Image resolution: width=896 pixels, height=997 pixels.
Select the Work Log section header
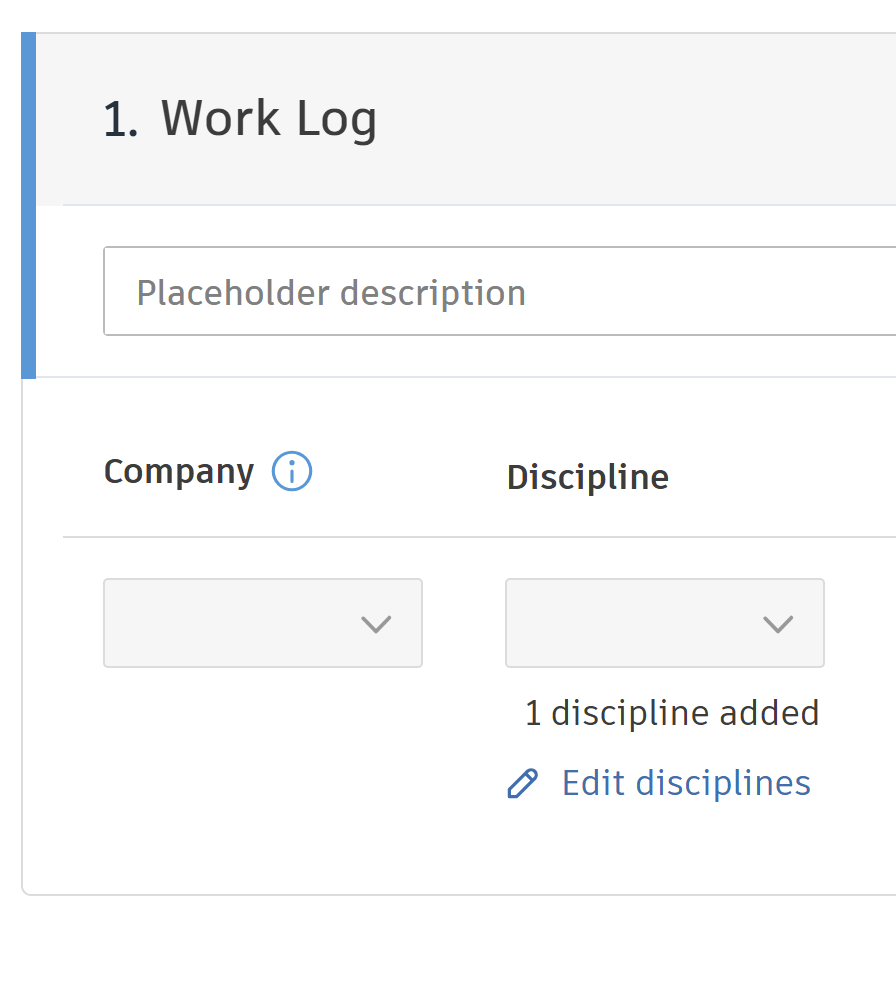[x=268, y=118]
